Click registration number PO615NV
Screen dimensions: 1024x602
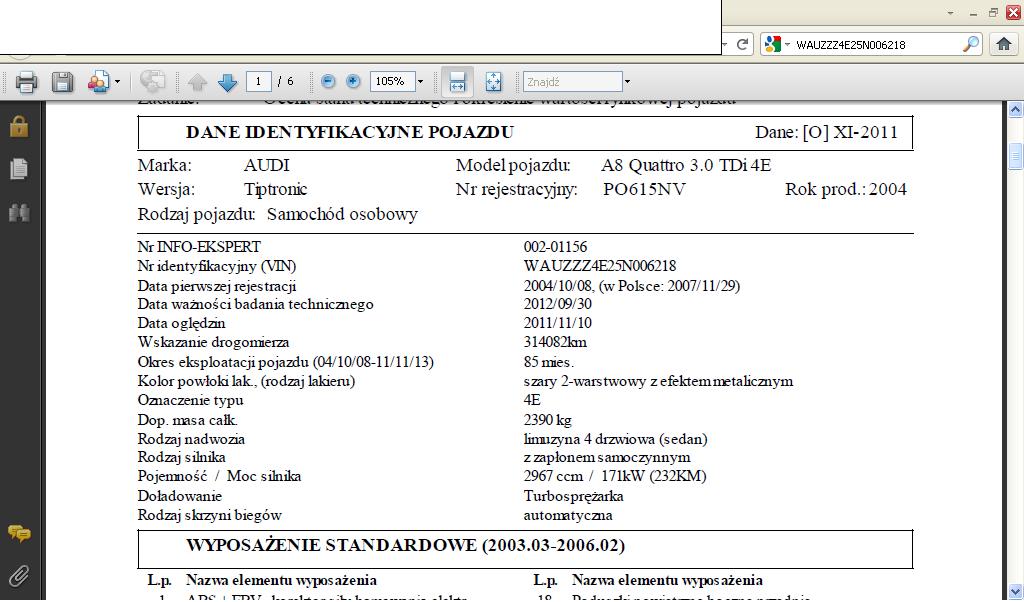click(644, 189)
